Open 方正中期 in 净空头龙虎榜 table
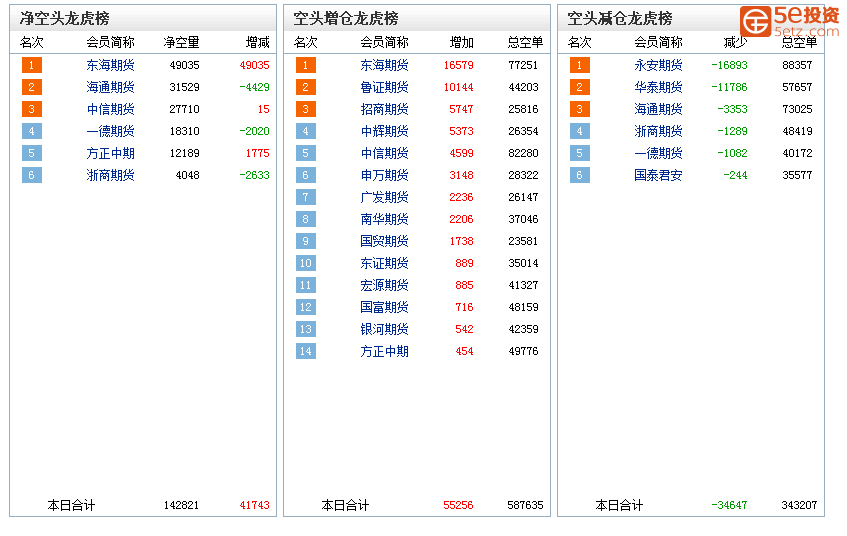 [x=110, y=153]
